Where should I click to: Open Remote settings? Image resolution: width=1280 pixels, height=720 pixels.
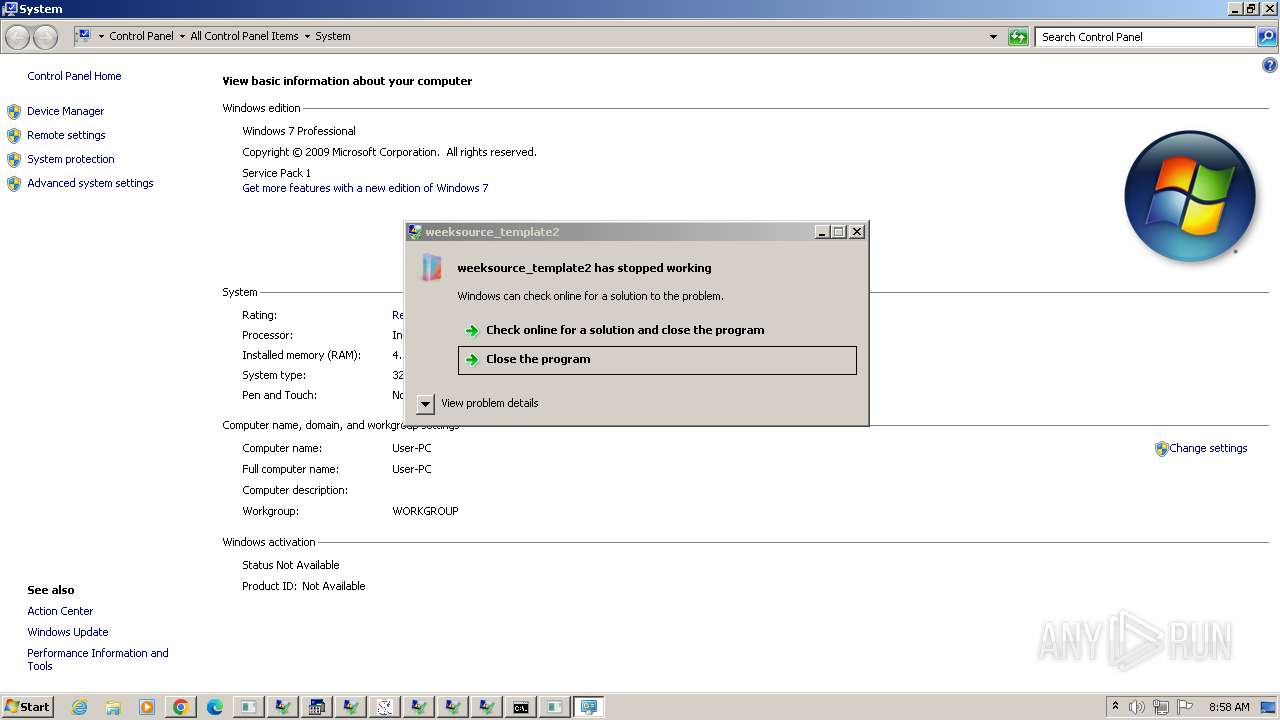pos(66,135)
